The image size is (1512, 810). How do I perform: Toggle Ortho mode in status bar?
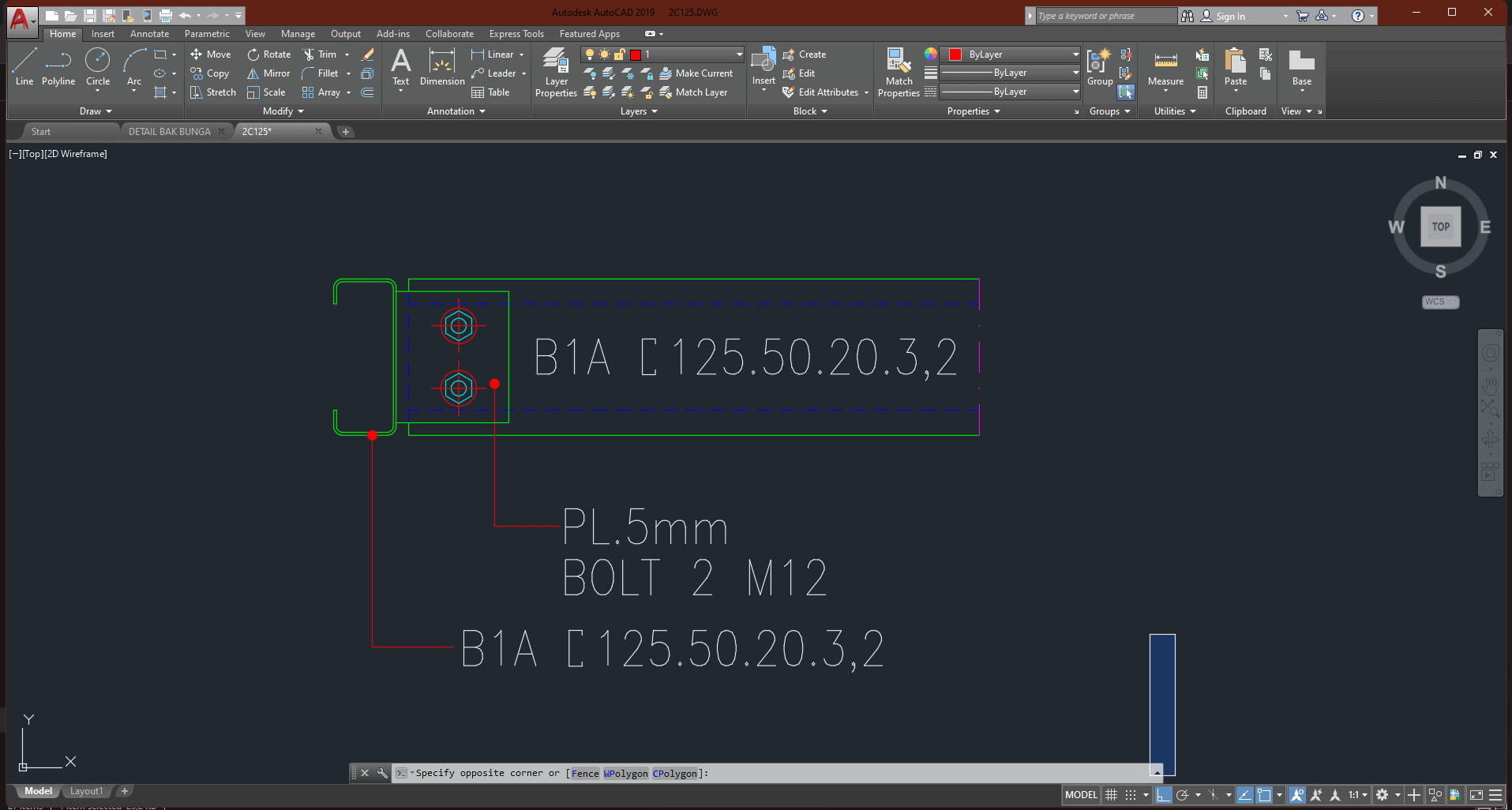tap(1163, 795)
